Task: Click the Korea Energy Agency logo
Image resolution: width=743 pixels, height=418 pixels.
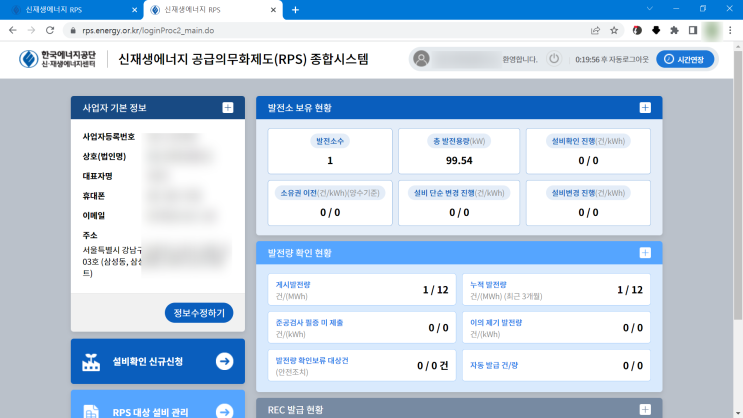Action: pyautogui.click(x=57, y=59)
